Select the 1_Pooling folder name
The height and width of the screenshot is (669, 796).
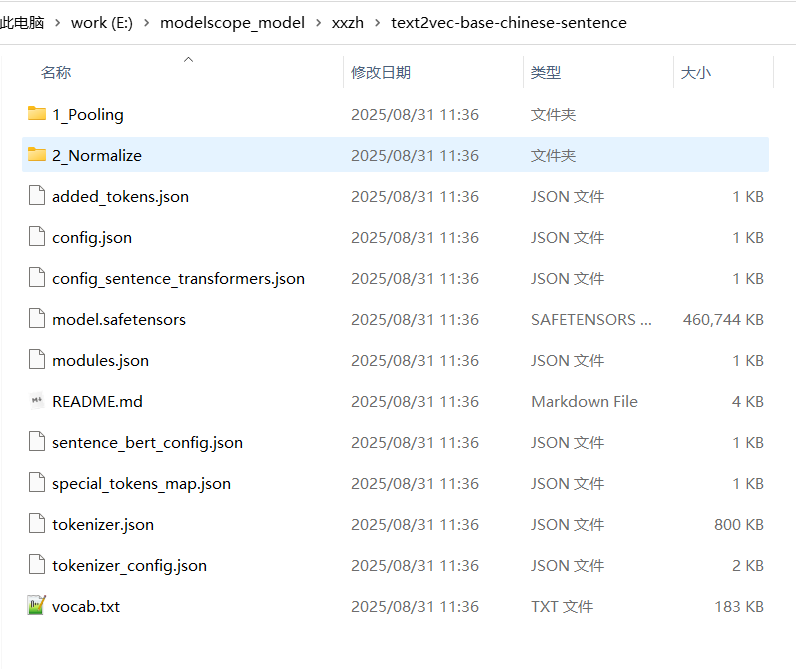(x=88, y=115)
